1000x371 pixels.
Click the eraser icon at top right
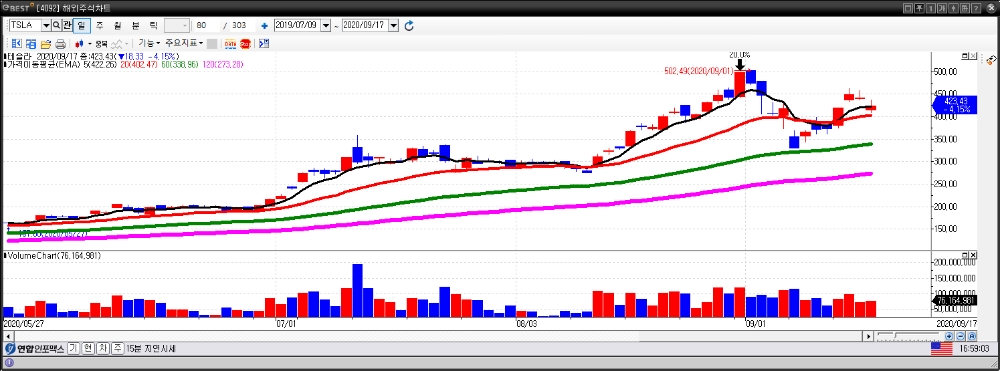coord(991,60)
